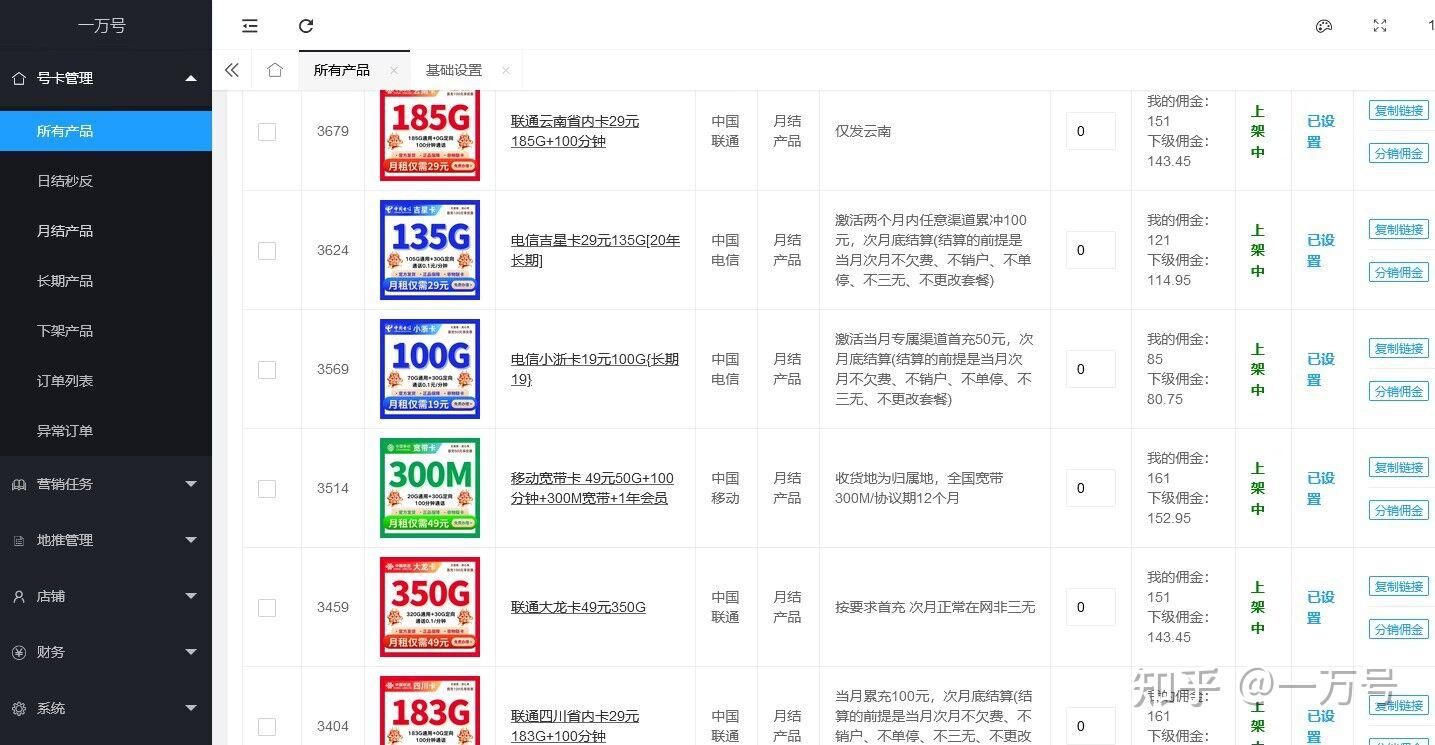Screen dimensions: 1435x745
Task: Open link 联通云南省内卡29元185G+100分钟
Action: [575, 131]
